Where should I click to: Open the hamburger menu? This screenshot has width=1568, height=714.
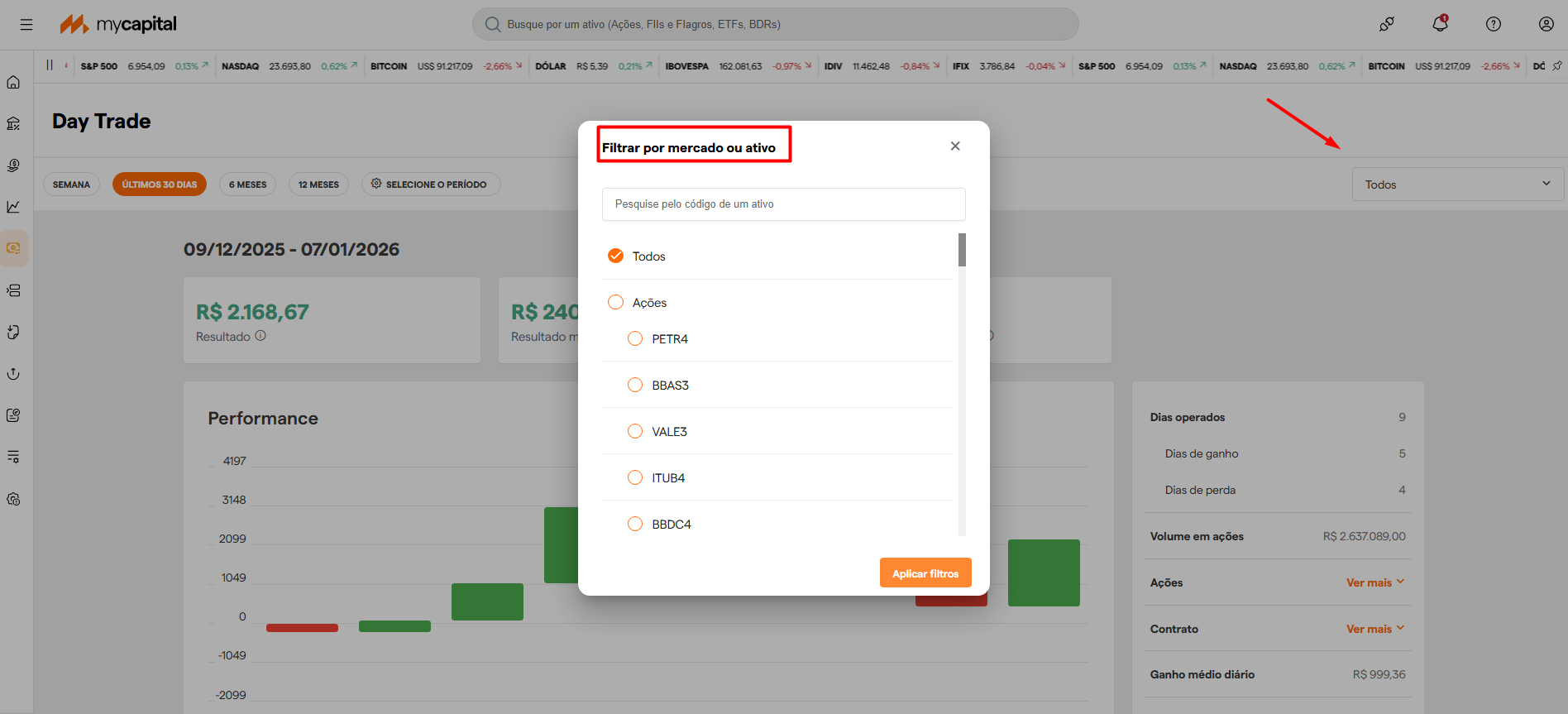[26, 24]
